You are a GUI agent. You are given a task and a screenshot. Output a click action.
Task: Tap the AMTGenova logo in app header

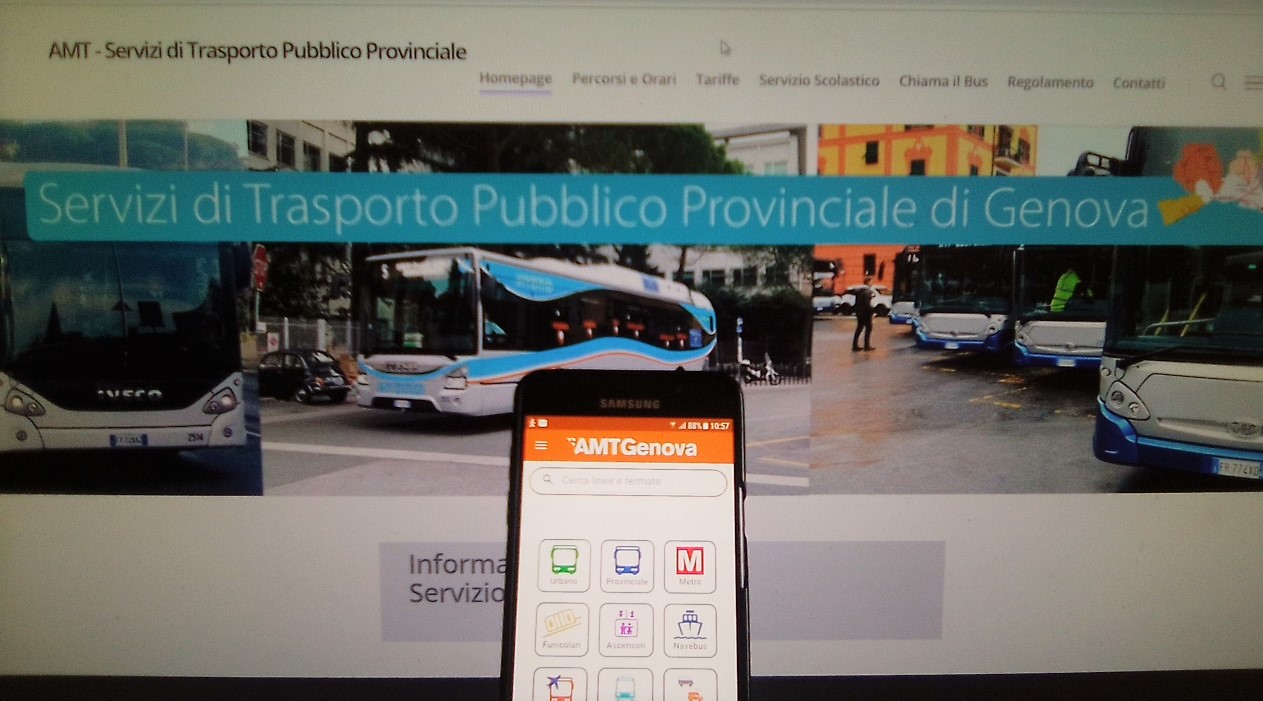pyautogui.click(x=632, y=447)
